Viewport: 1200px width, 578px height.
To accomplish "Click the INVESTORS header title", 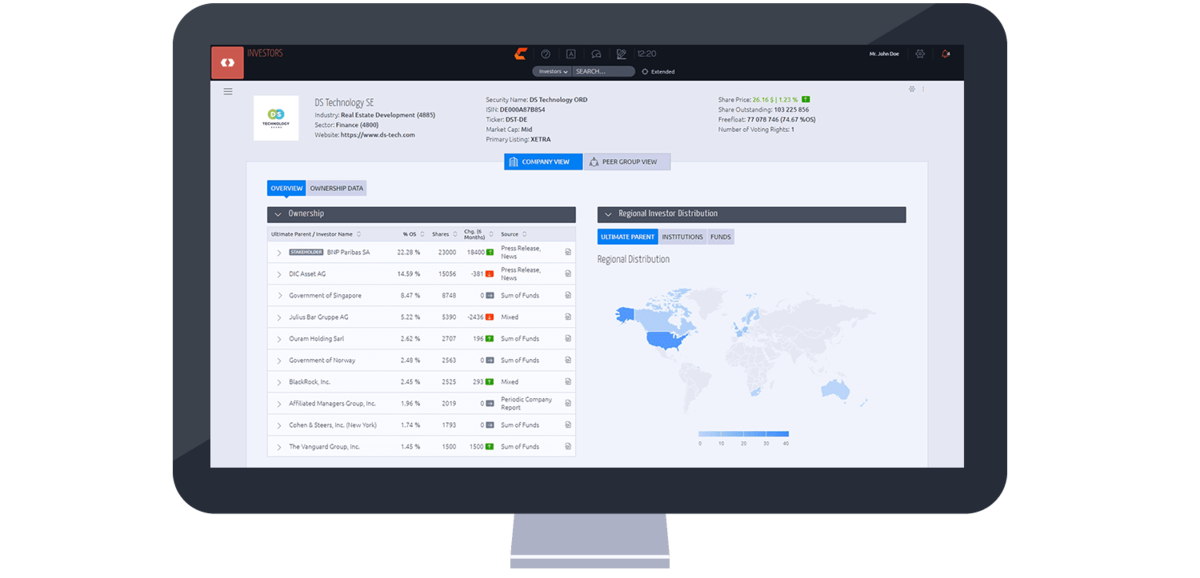I will (x=265, y=54).
